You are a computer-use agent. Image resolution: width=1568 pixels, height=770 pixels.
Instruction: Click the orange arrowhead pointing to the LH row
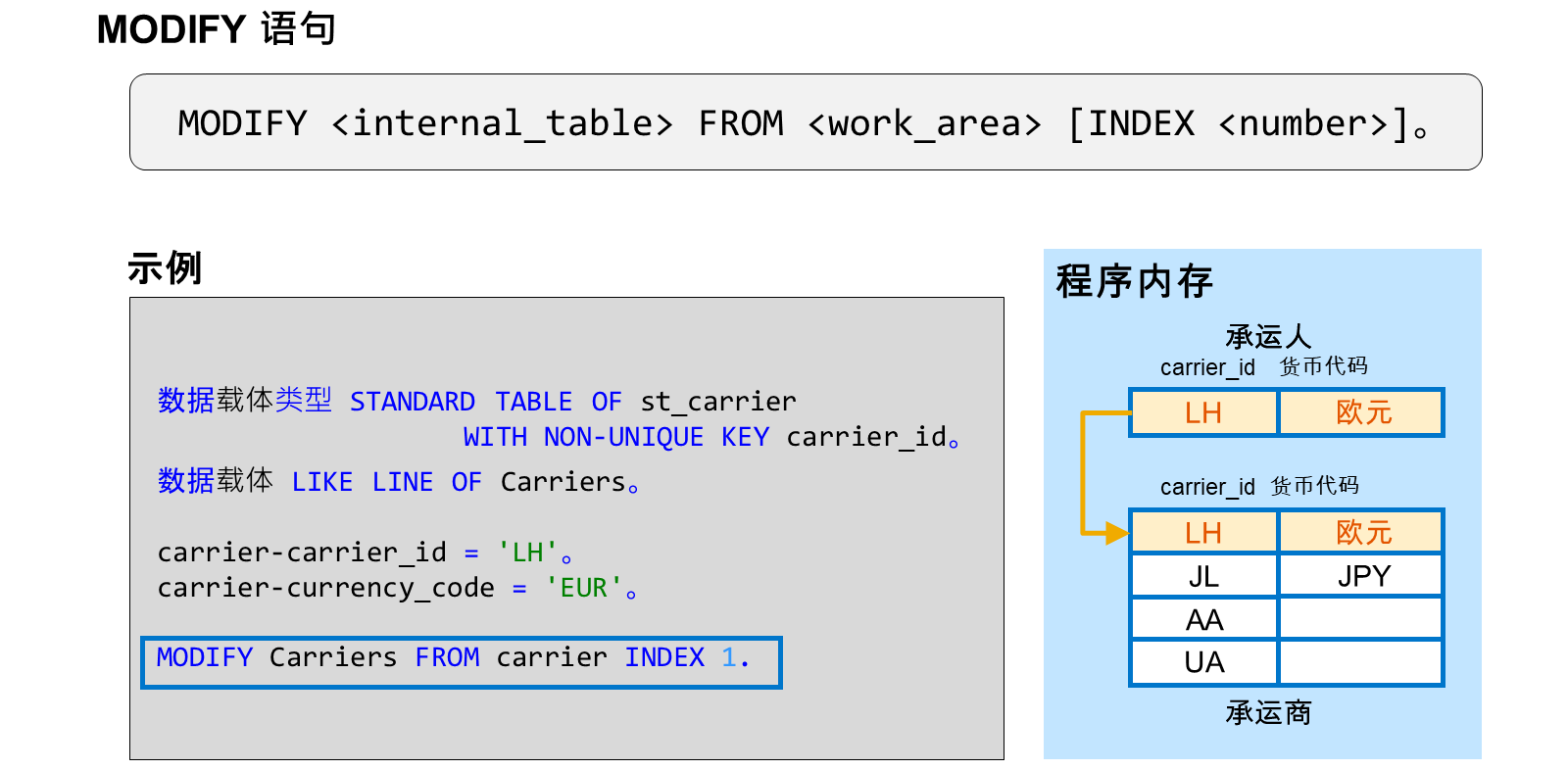pos(1118,533)
